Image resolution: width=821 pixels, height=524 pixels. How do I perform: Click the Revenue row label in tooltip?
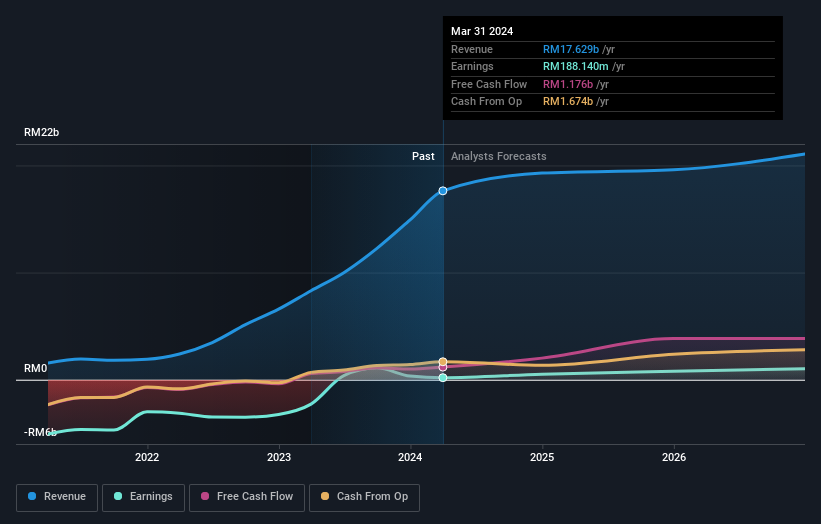point(472,49)
